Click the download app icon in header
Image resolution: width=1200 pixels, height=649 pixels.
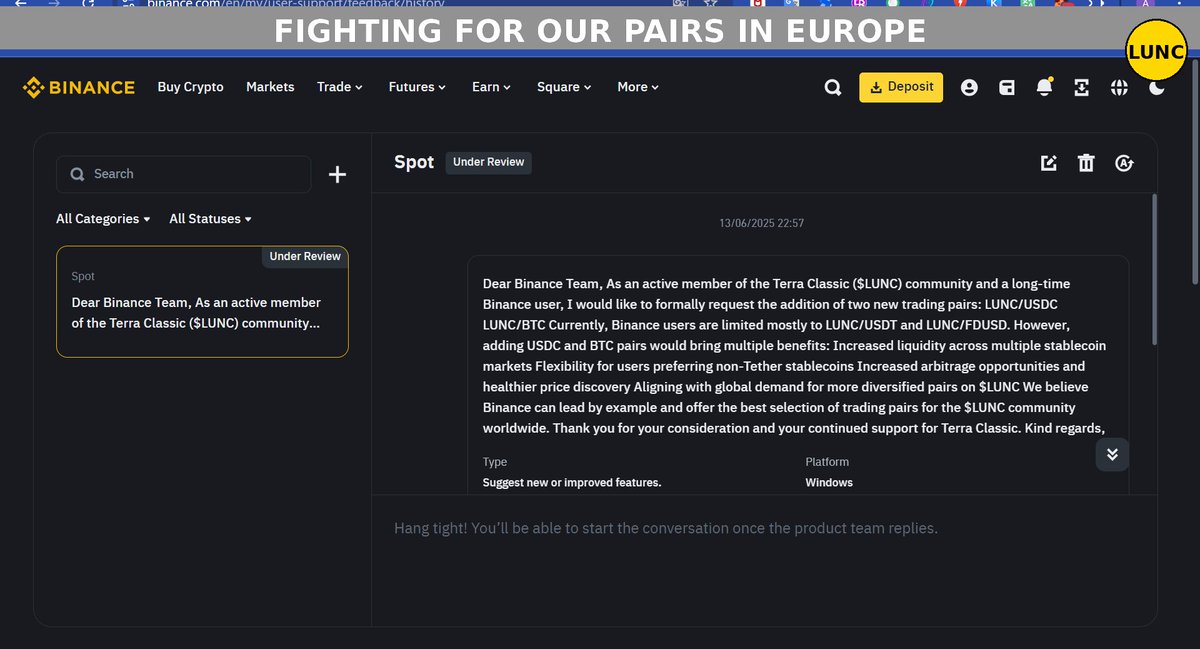point(1081,88)
